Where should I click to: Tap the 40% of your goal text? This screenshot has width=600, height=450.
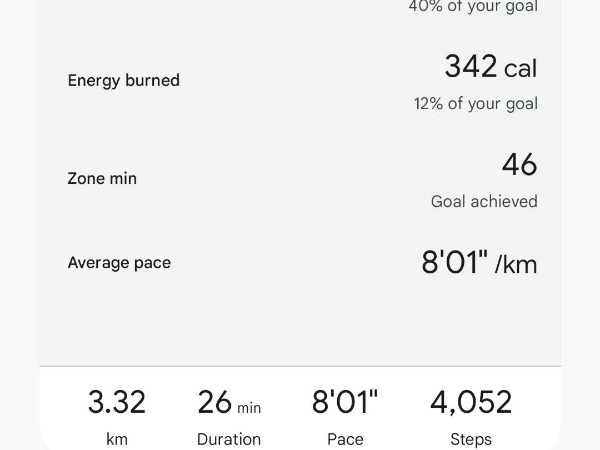tap(472, 7)
